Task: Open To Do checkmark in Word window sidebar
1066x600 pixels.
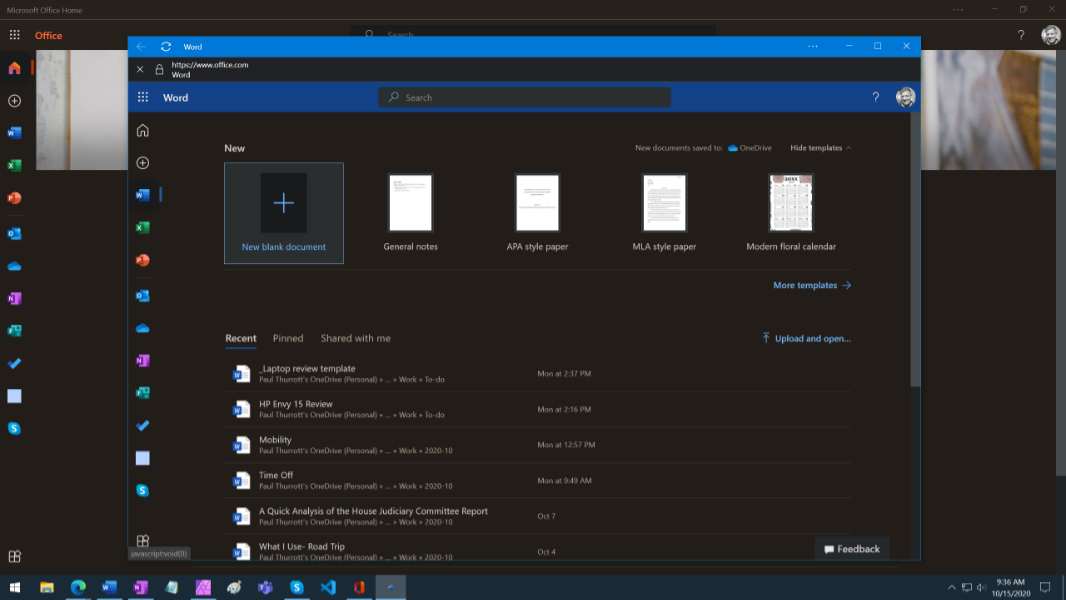Action: pos(143,425)
